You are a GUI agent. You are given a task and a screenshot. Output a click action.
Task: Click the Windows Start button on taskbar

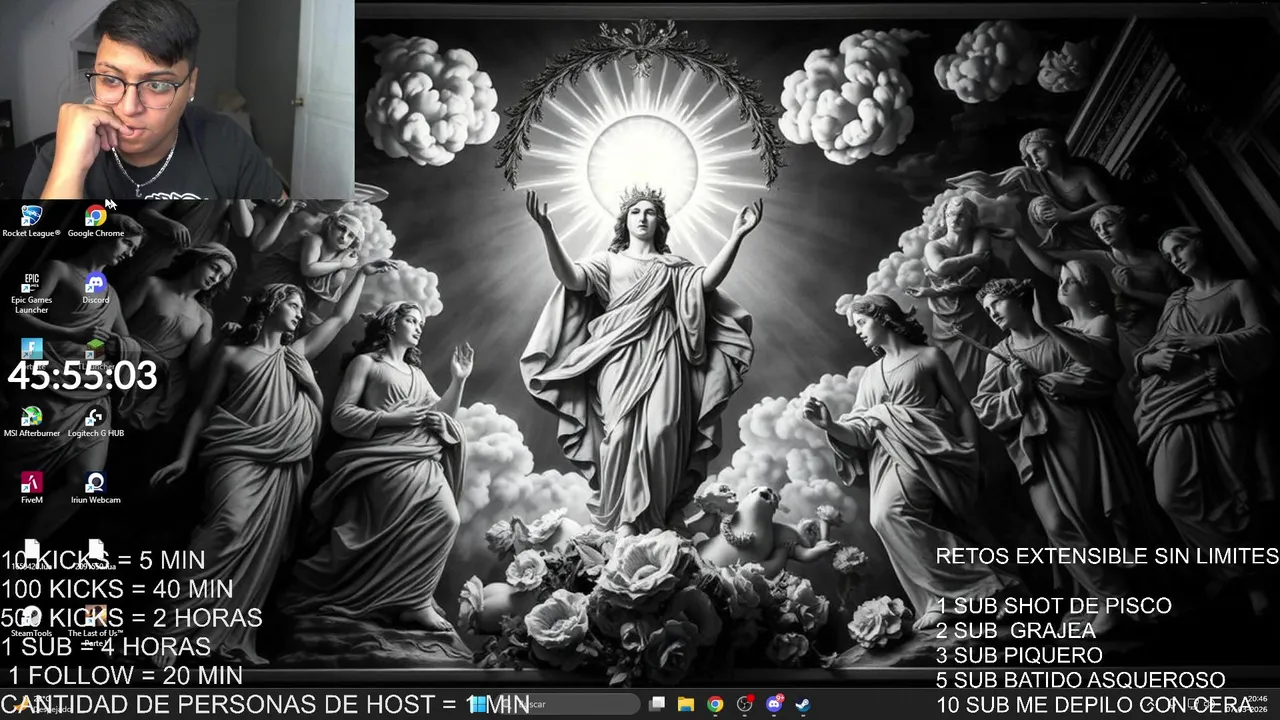click(x=478, y=704)
